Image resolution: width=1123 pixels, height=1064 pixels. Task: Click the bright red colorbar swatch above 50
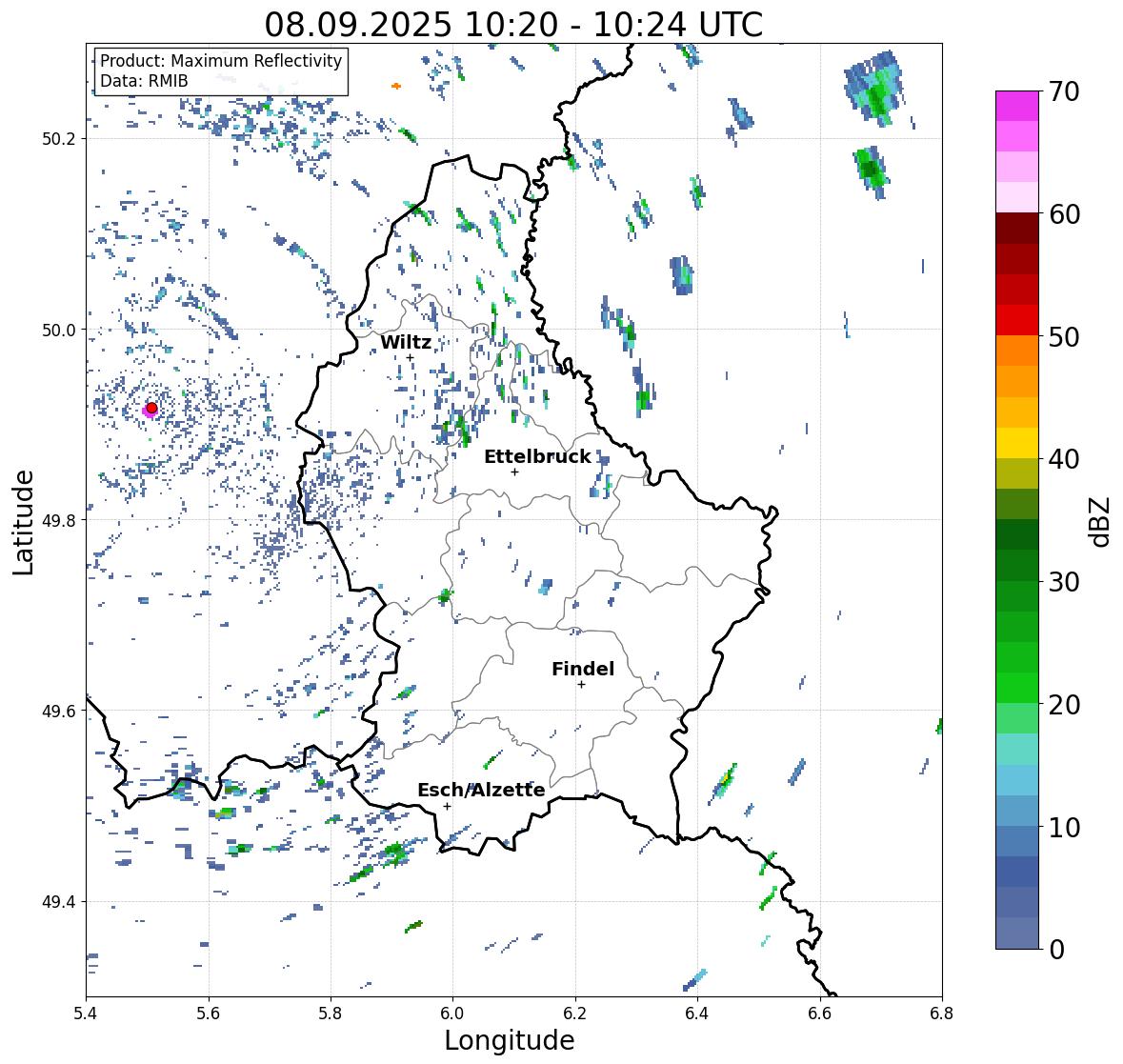(1017, 320)
